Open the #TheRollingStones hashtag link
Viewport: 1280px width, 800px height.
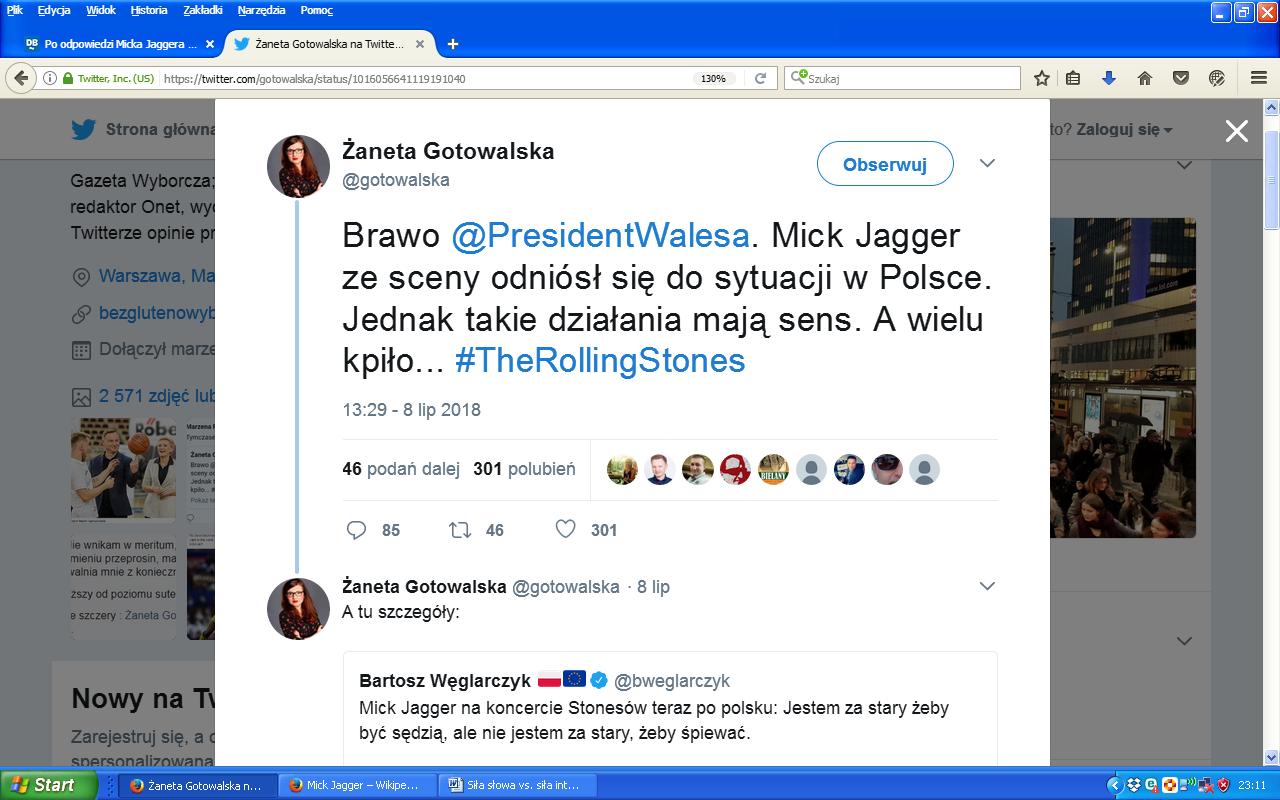point(600,360)
